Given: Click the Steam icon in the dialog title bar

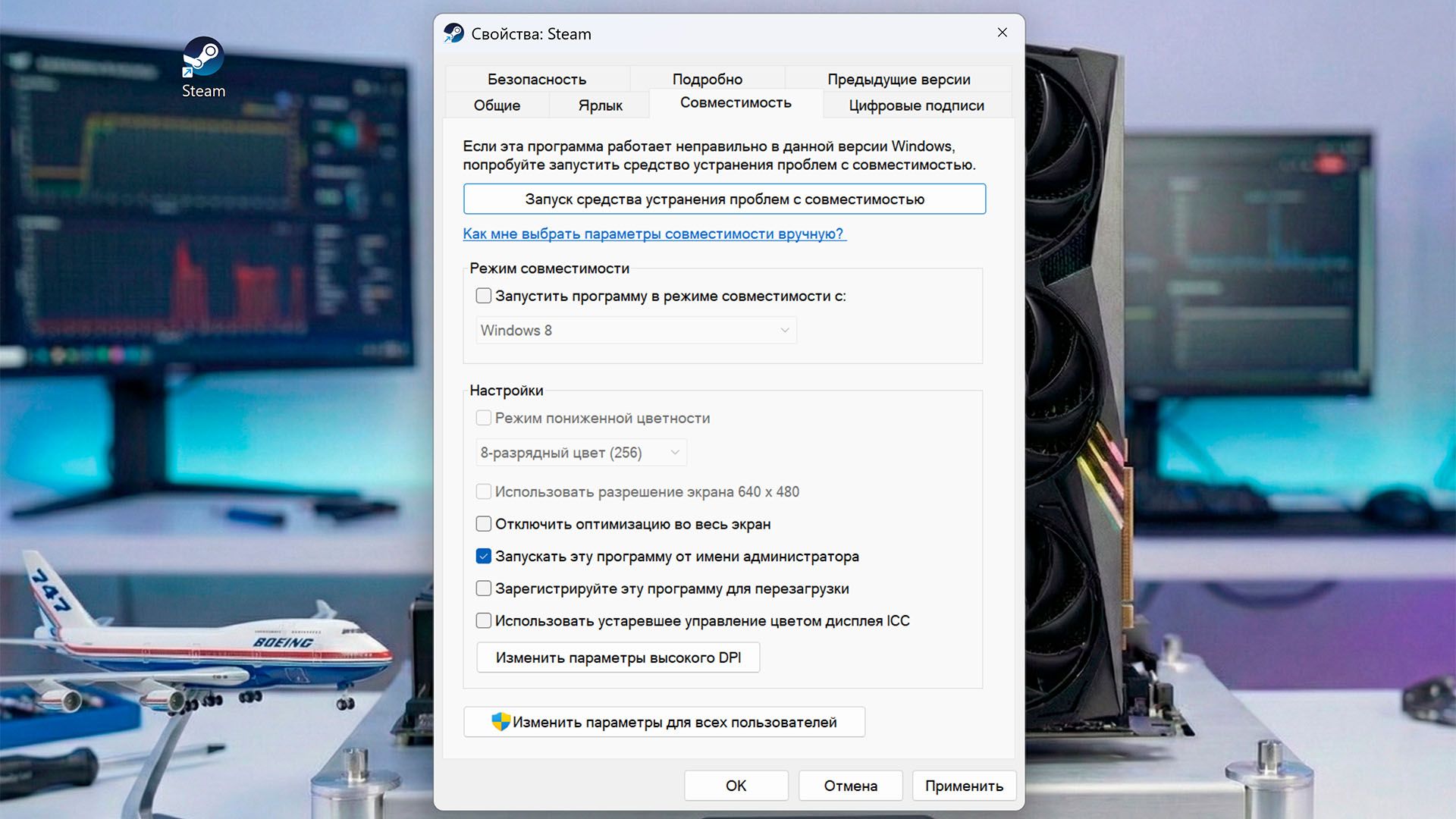Looking at the screenshot, I should 453,33.
